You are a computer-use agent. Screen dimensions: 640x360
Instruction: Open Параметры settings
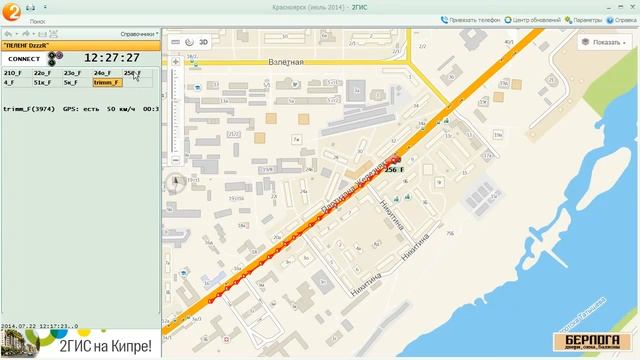click(x=583, y=20)
